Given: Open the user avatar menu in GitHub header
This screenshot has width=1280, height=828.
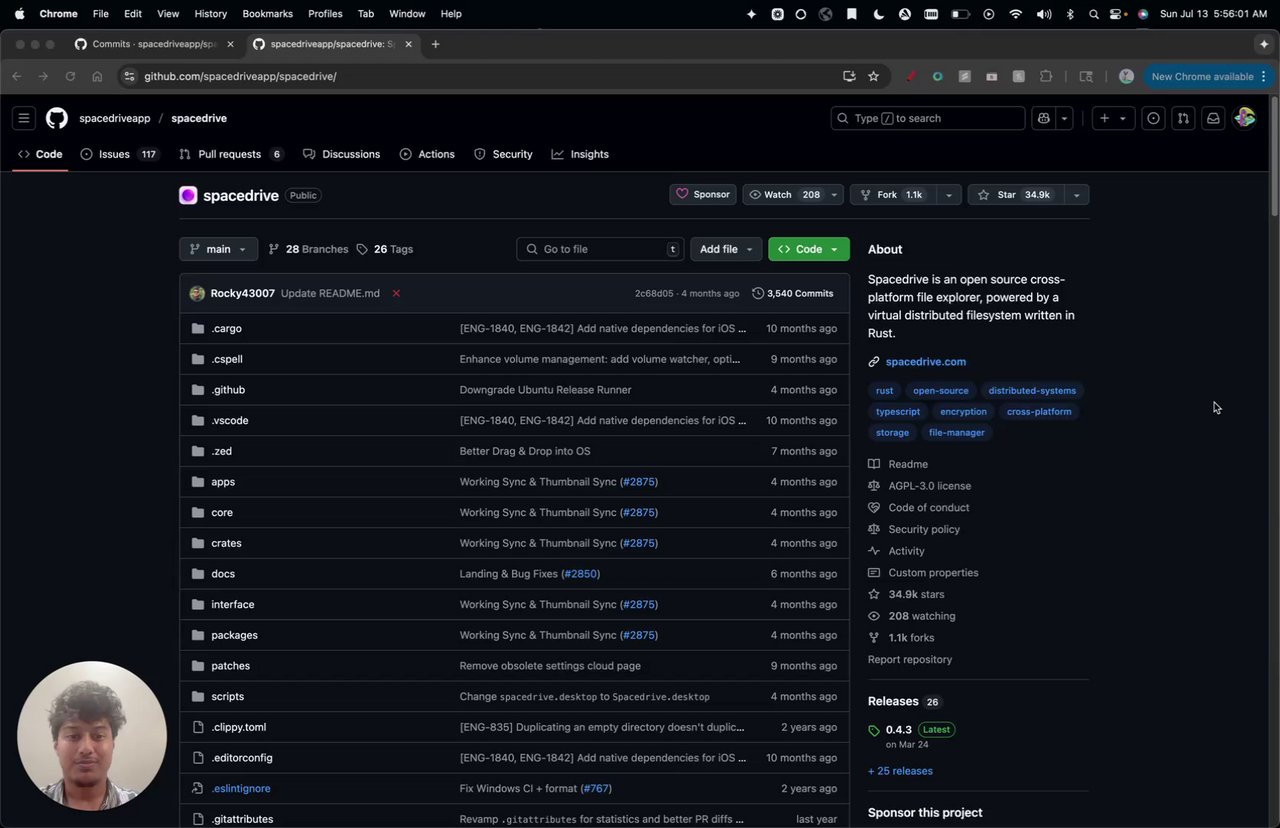Looking at the screenshot, I should (x=1245, y=118).
